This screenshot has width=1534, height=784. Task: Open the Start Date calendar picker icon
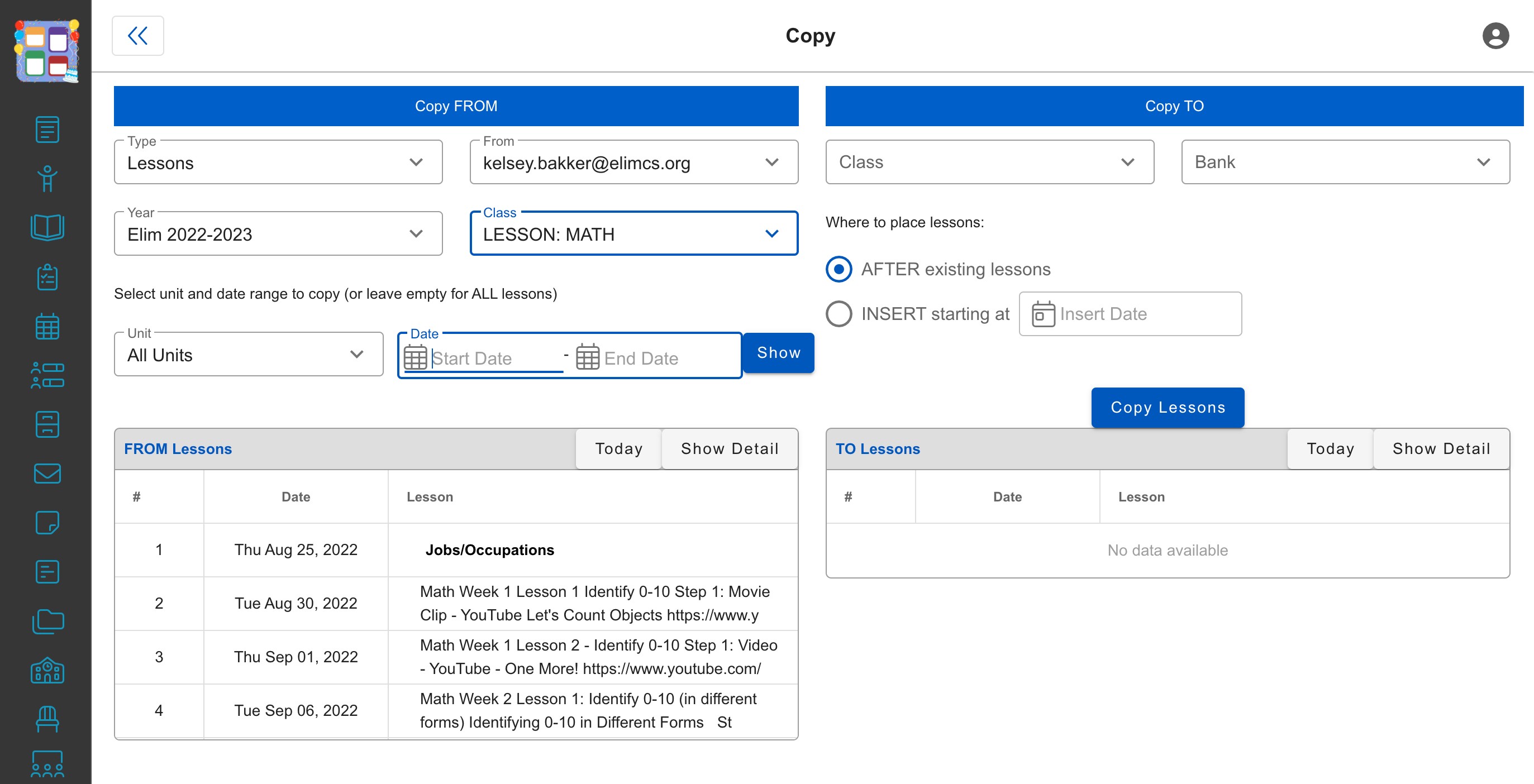[x=415, y=358]
